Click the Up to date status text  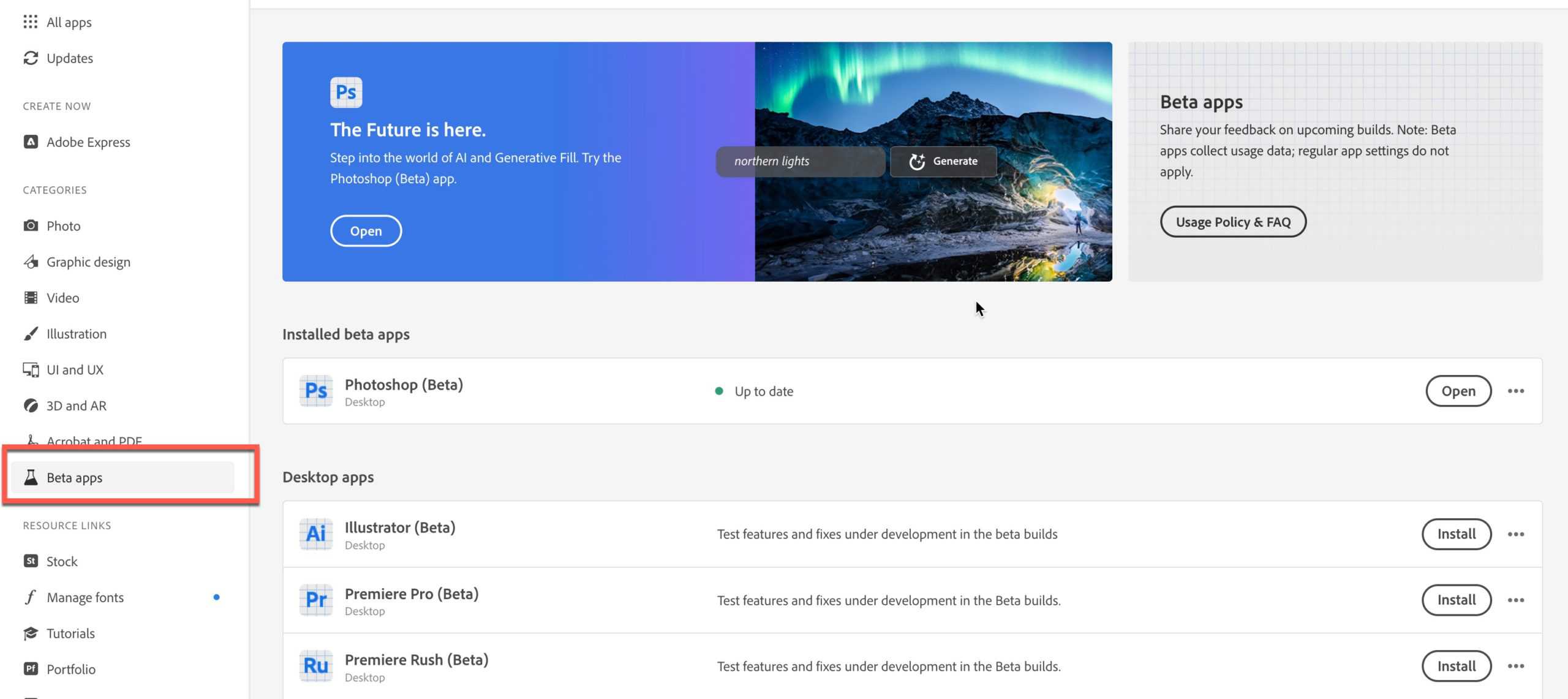[x=764, y=391]
